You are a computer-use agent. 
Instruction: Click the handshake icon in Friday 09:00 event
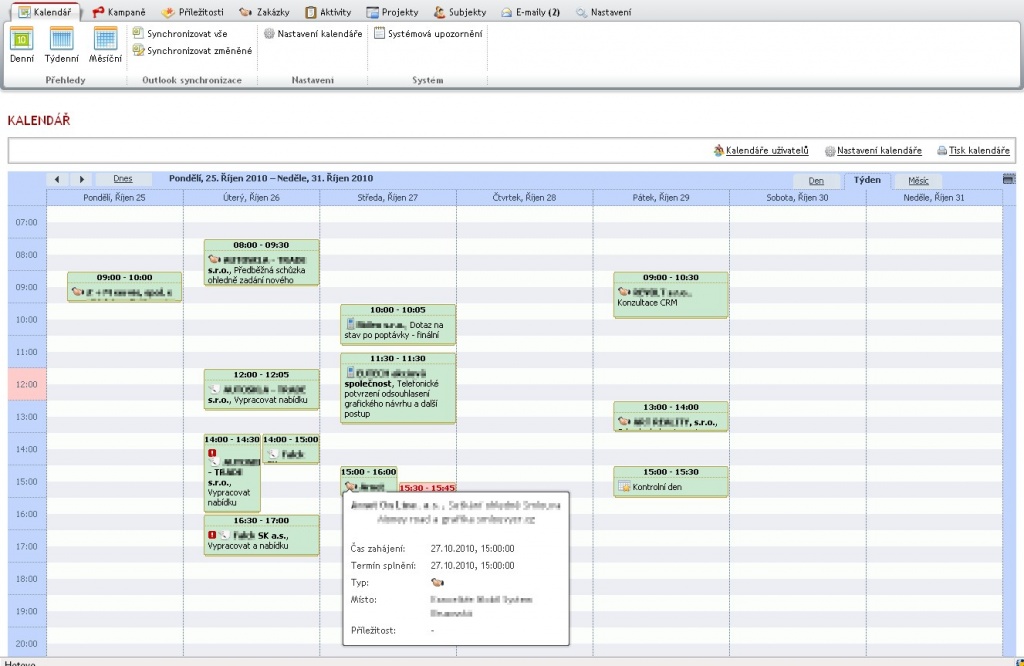pos(623,292)
